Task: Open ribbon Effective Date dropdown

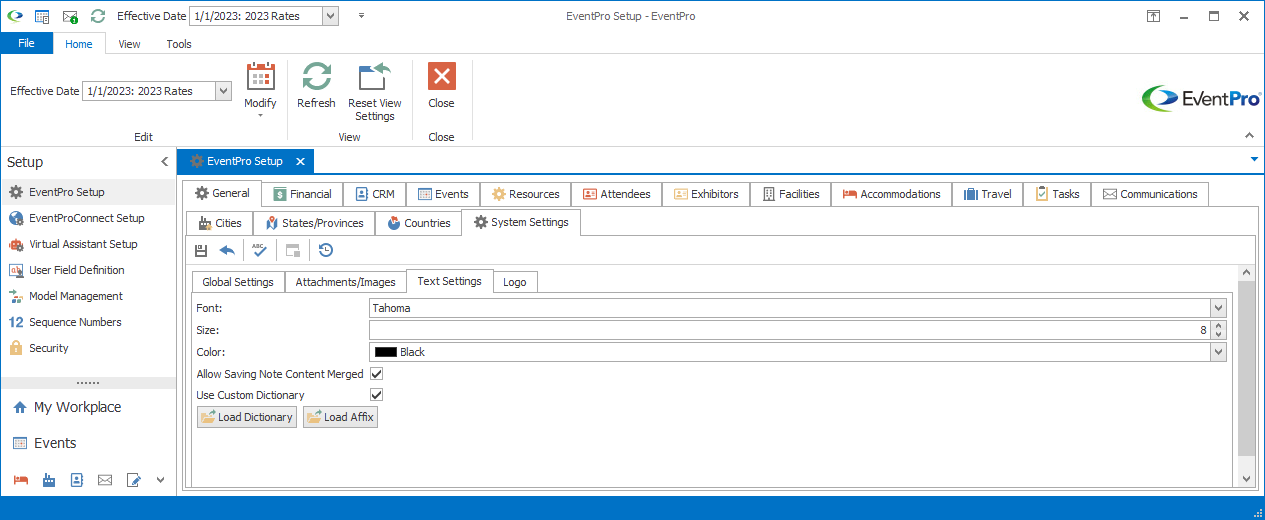Action: click(x=224, y=91)
